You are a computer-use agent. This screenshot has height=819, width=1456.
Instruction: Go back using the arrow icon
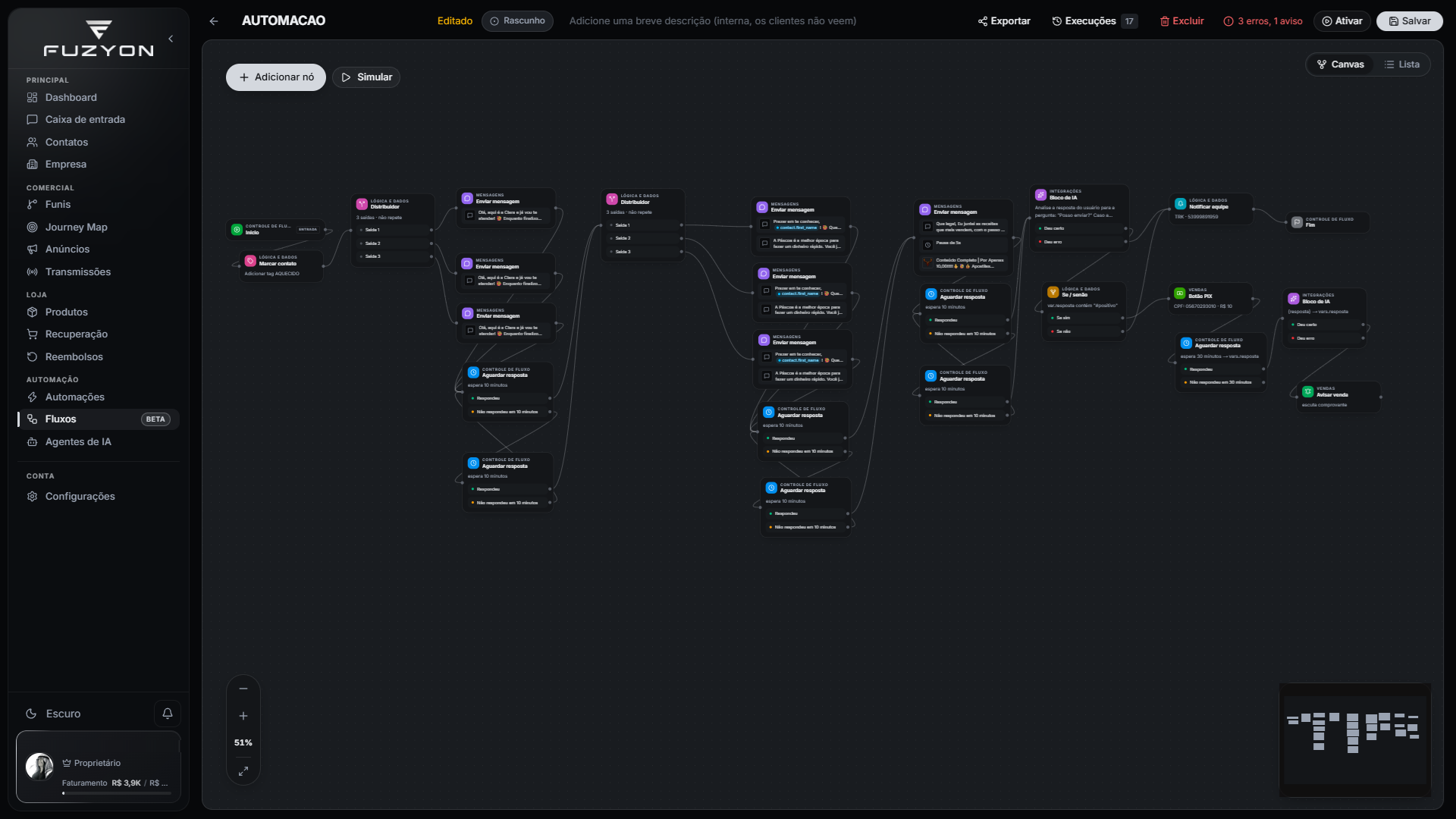pyautogui.click(x=214, y=21)
